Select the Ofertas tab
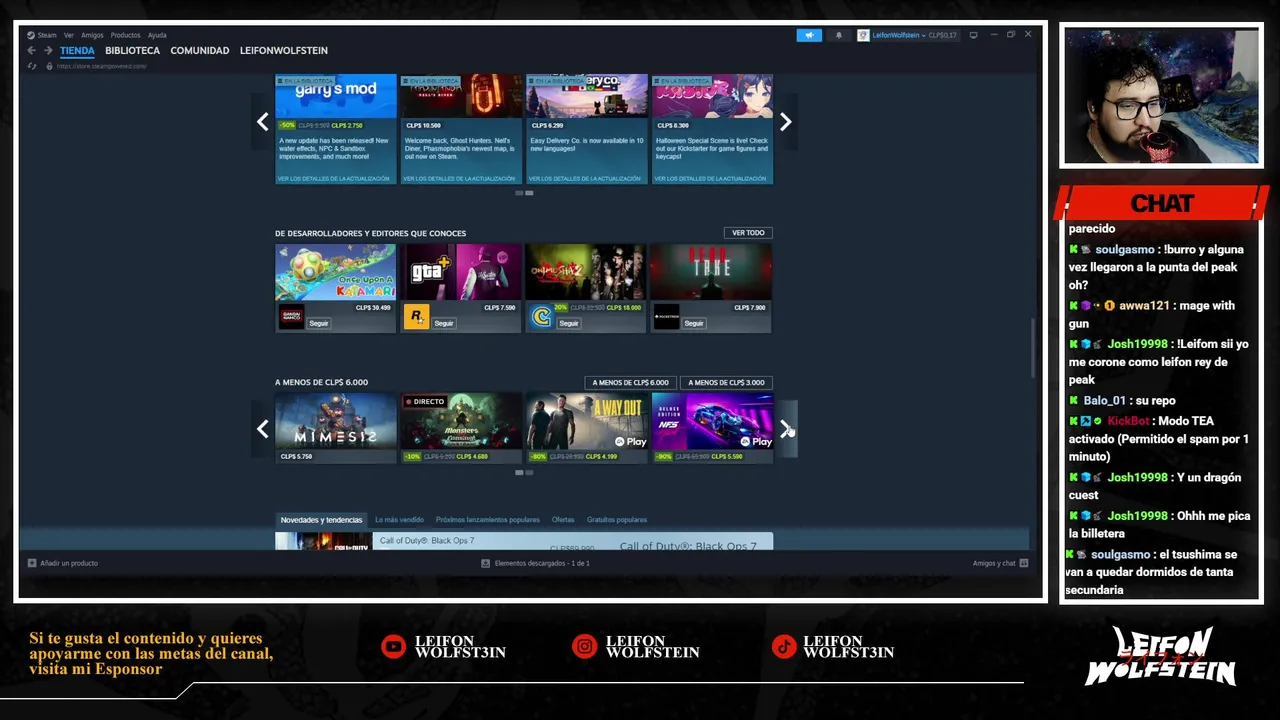The width and height of the screenshot is (1280, 720). [563, 520]
